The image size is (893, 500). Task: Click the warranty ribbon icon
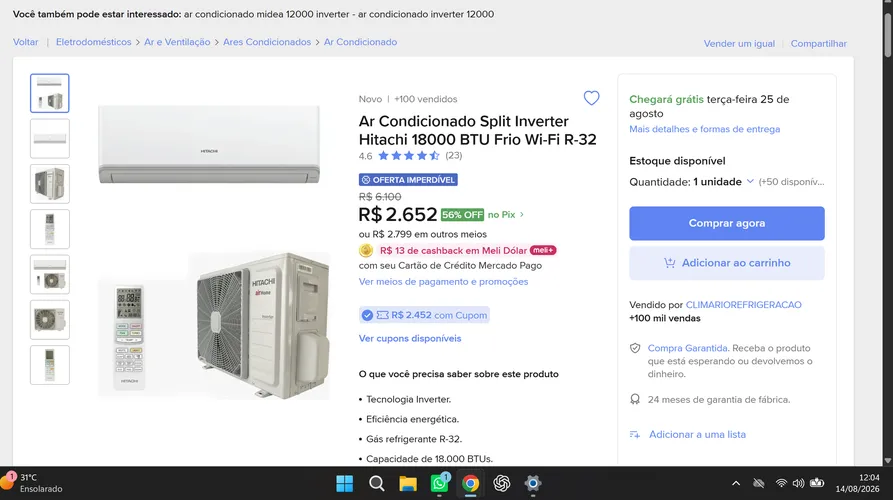point(635,399)
